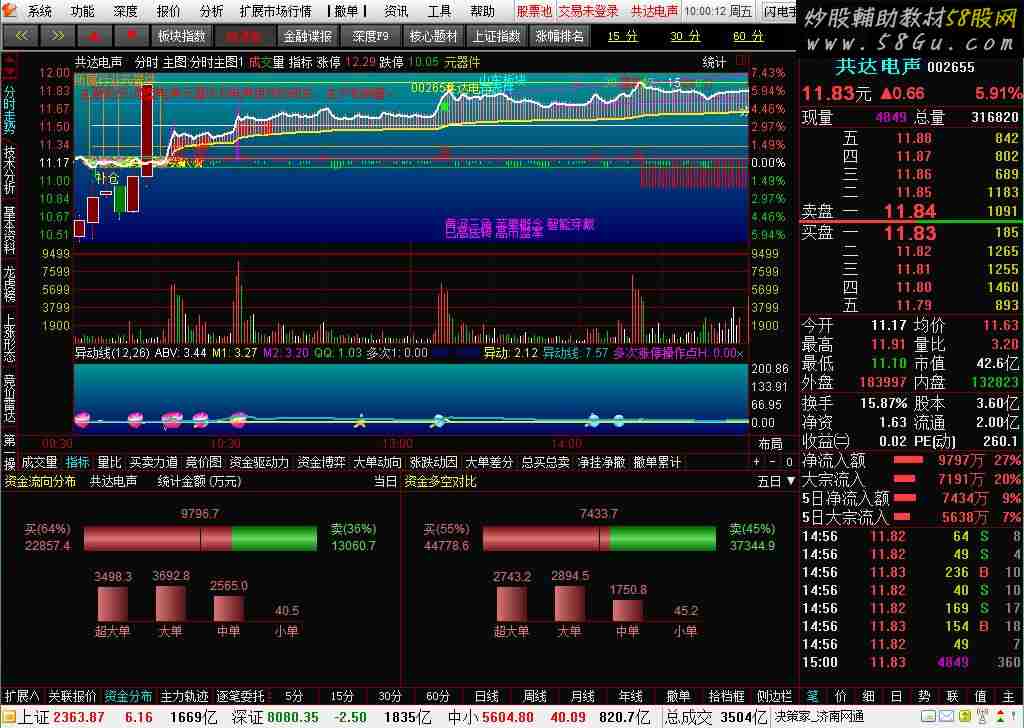This screenshot has width=1024, height=728.
Task: Switch to the 周线 period tab
Action: 535,696
